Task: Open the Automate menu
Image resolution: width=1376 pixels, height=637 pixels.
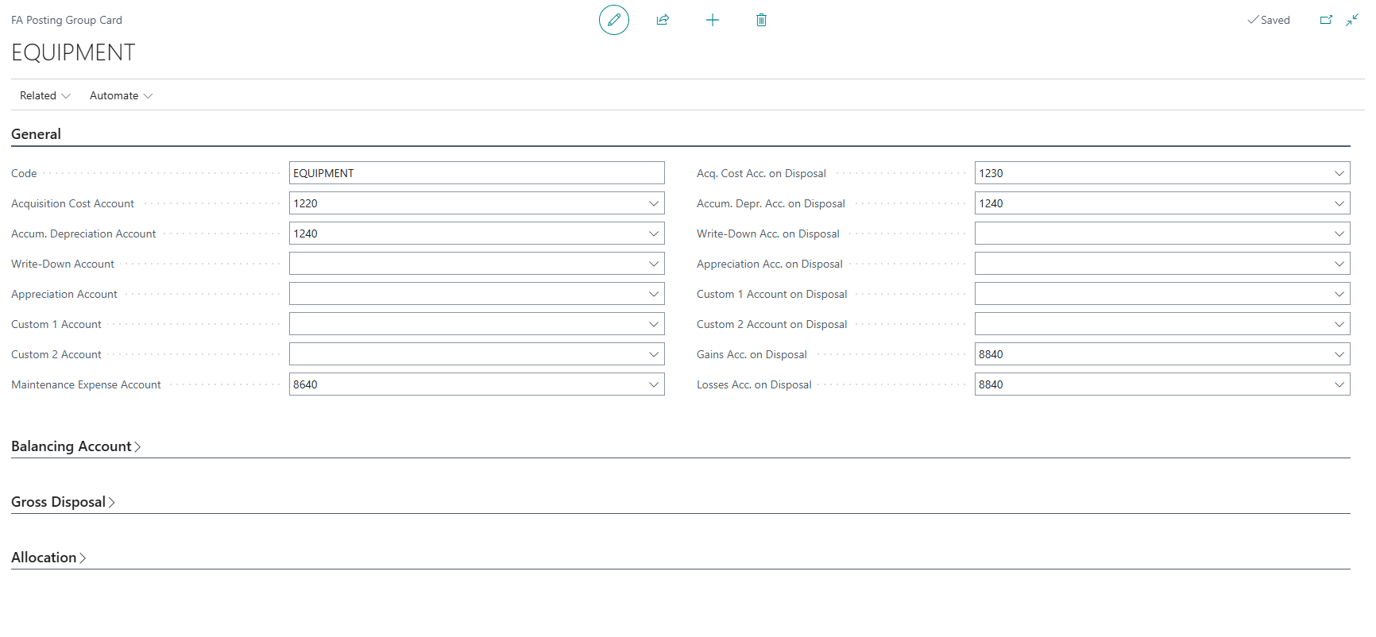Action: pos(120,95)
